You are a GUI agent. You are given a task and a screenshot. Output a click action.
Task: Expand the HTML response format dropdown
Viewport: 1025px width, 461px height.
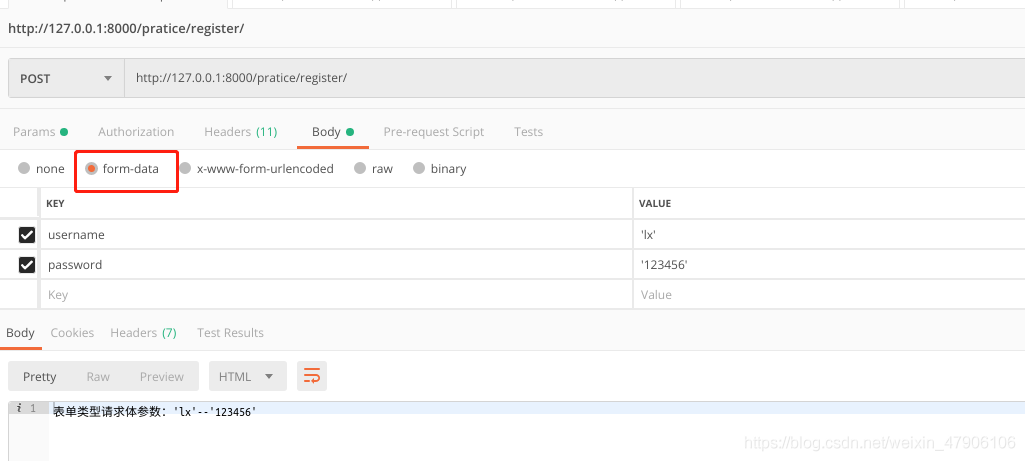(247, 377)
